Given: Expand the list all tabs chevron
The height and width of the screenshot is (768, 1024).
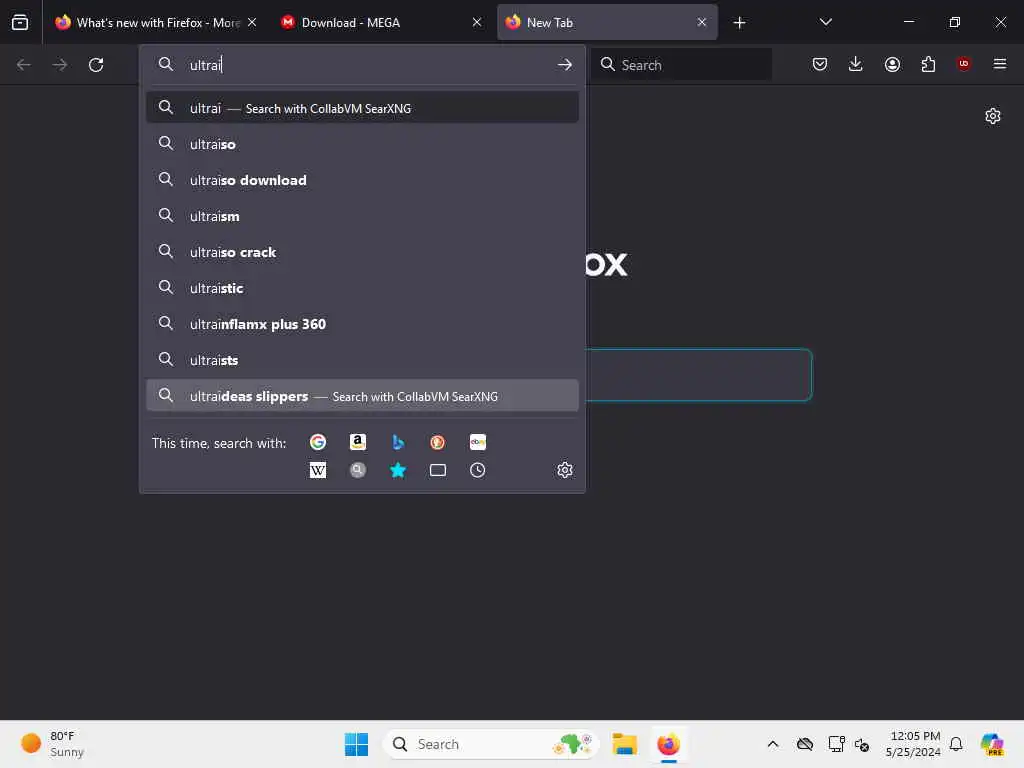Looking at the screenshot, I should (x=825, y=22).
